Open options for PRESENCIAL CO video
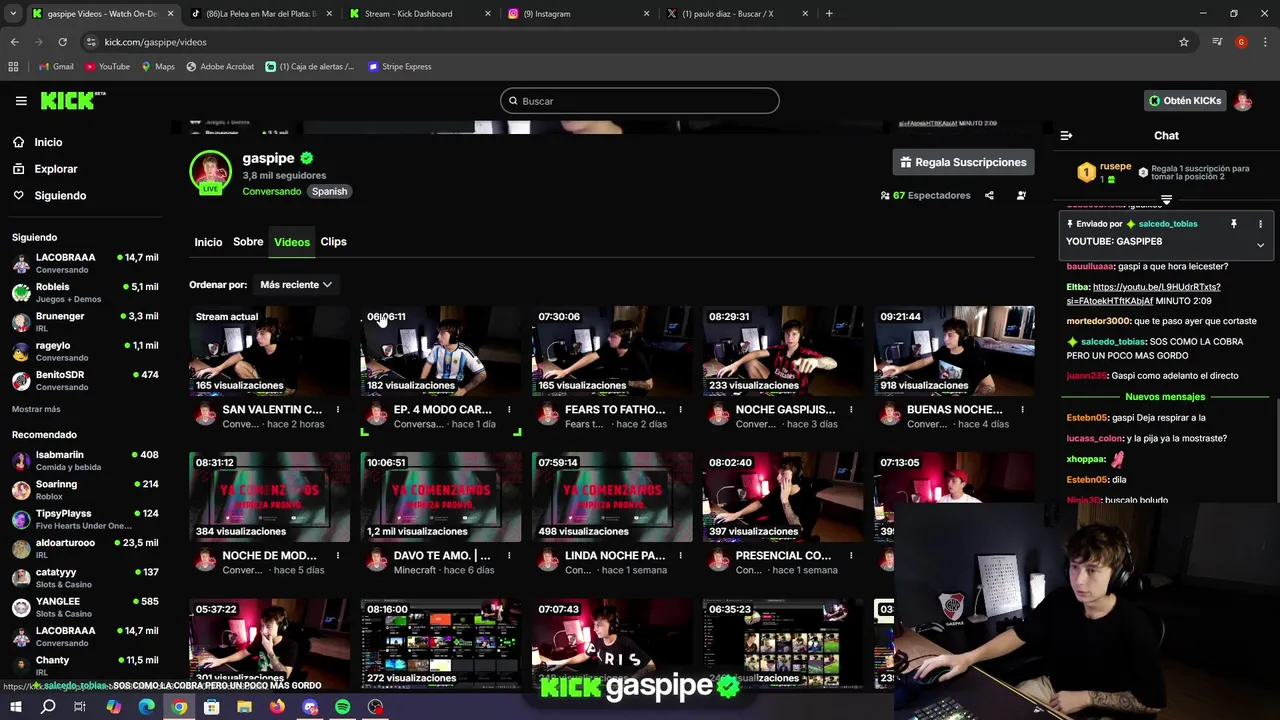Viewport: 1280px width, 720px height. 851,556
